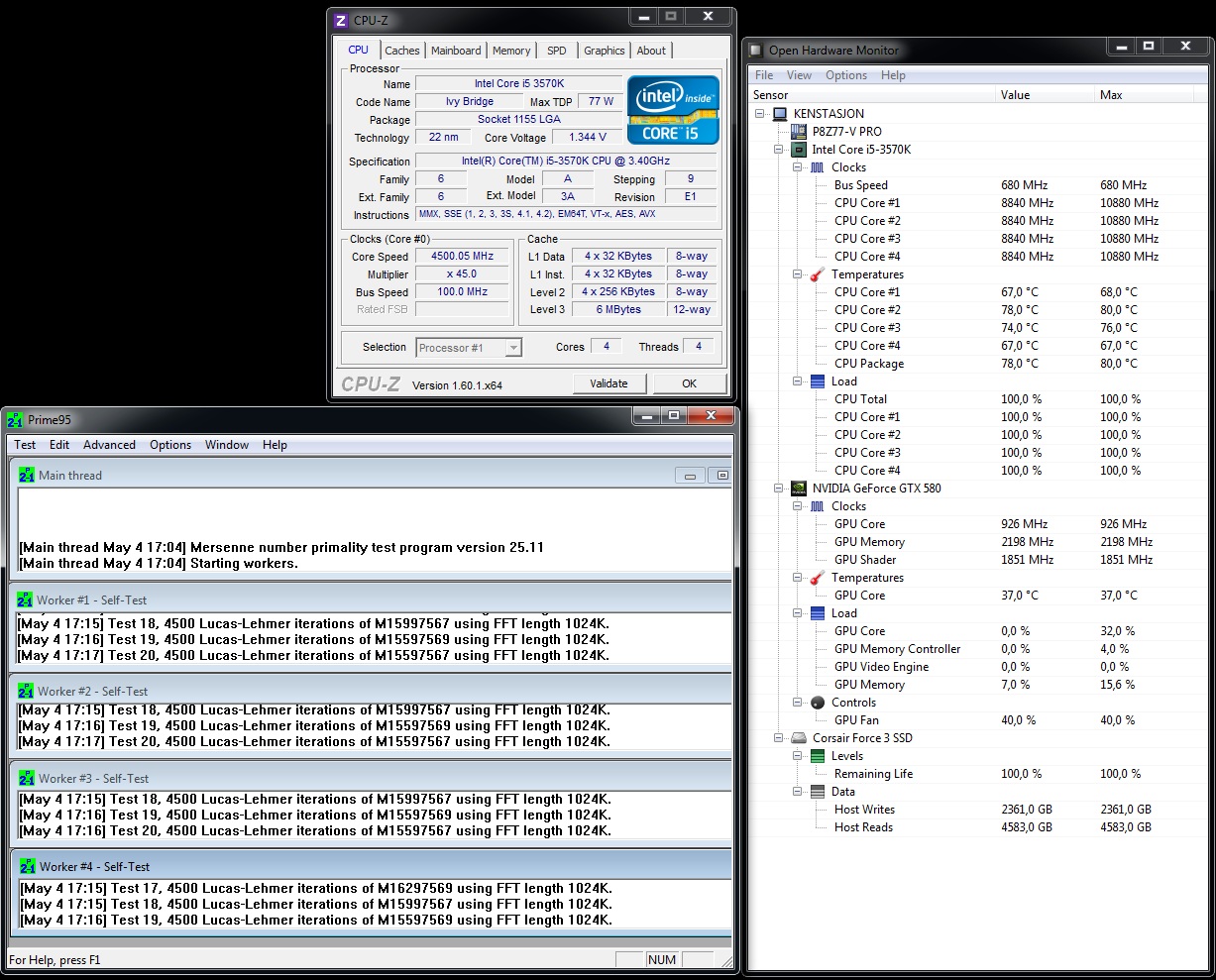The width and height of the screenshot is (1216, 980).
Task: Click the Worker #1 Self-Test icon
Action: coord(26,600)
